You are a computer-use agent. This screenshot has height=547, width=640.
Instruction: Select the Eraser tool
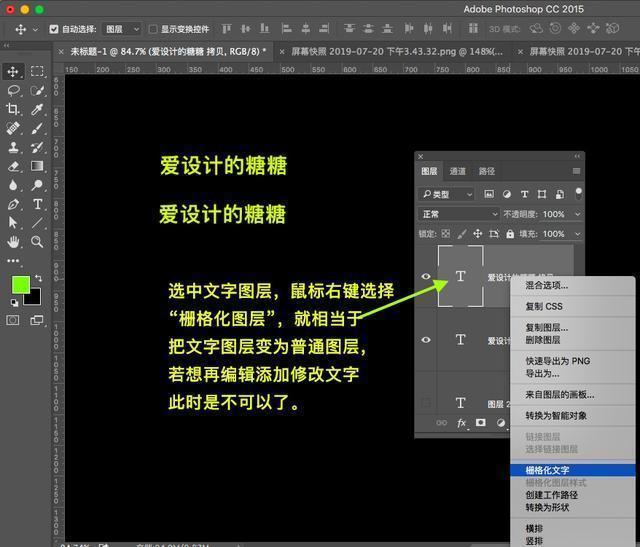pyautogui.click(x=13, y=166)
